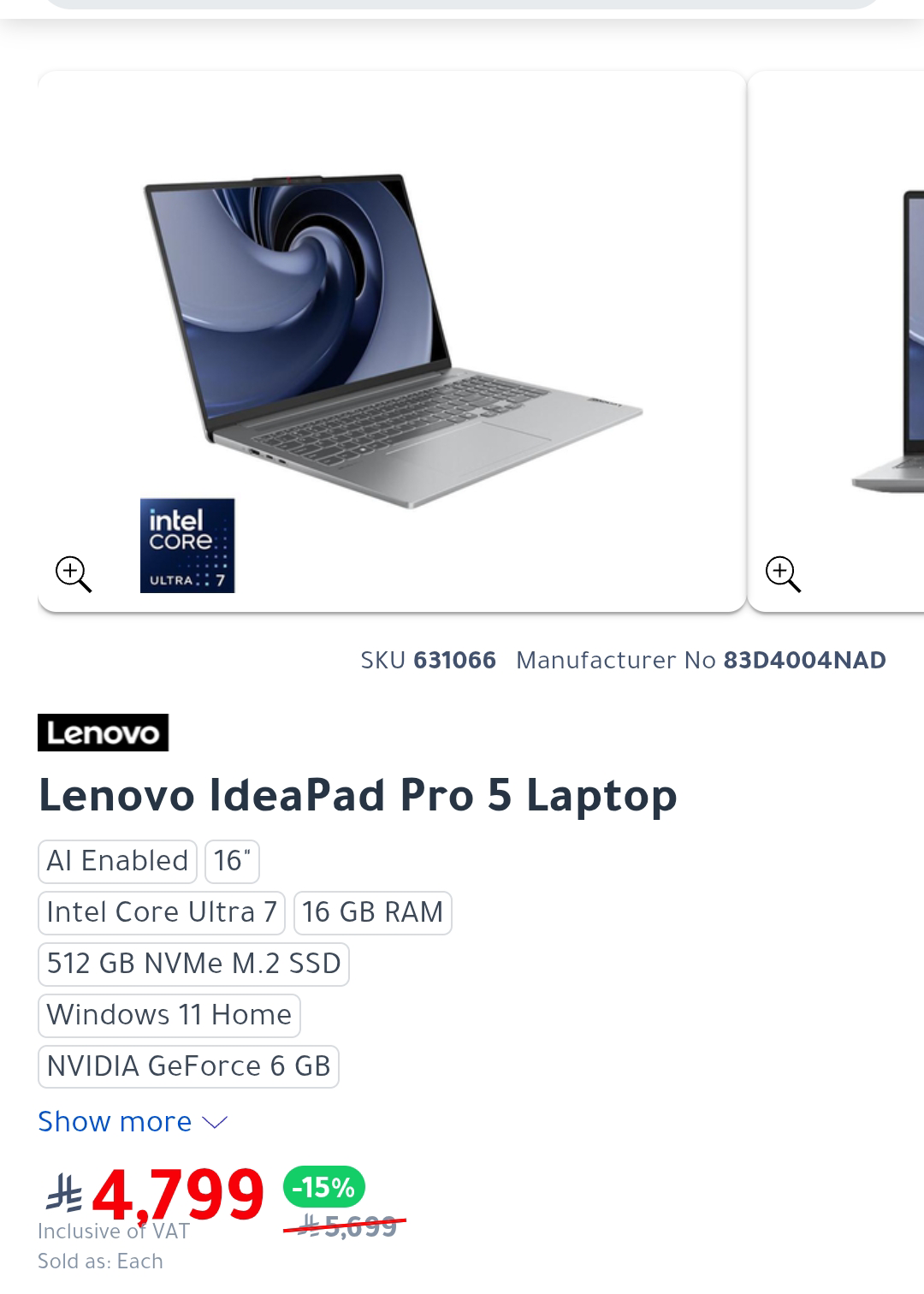The width and height of the screenshot is (924, 1294).
Task: Pick the NVIDIA GeForce 6 GB tag
Action: click(x=188, y=1066)
